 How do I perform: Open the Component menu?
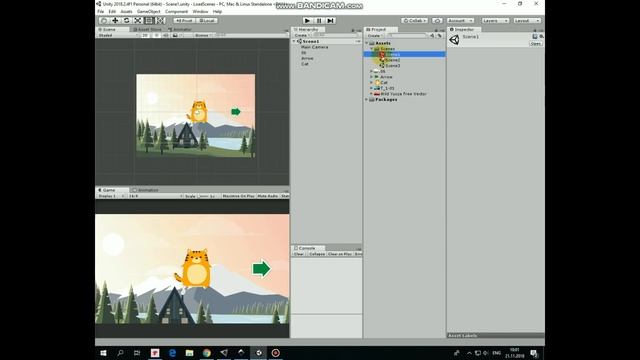pyautogui.click(x=176, y=11)
